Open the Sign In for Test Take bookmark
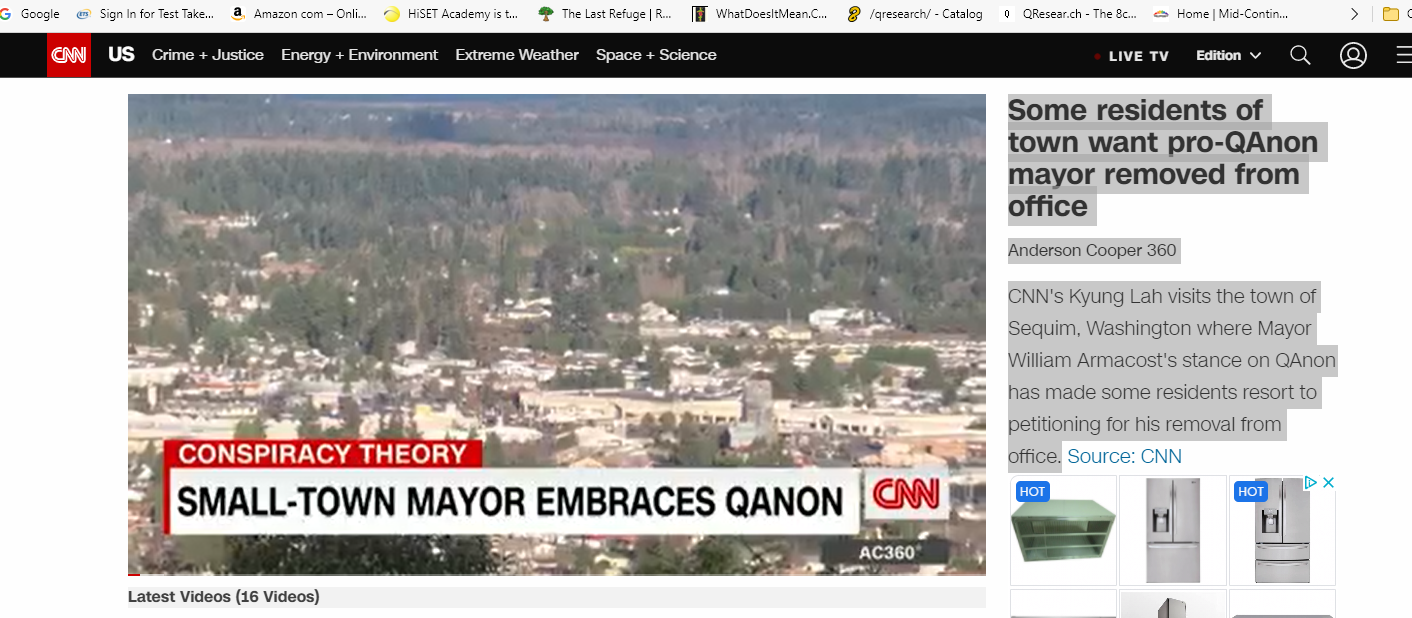The height and width of the screenshot is (618, 1412). [145, 14]
